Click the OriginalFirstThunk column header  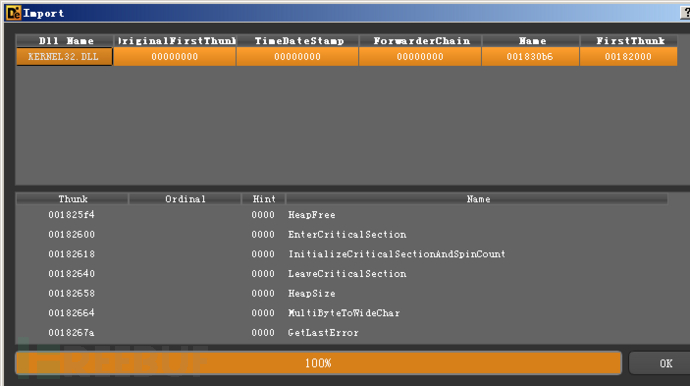click(175, 41)
